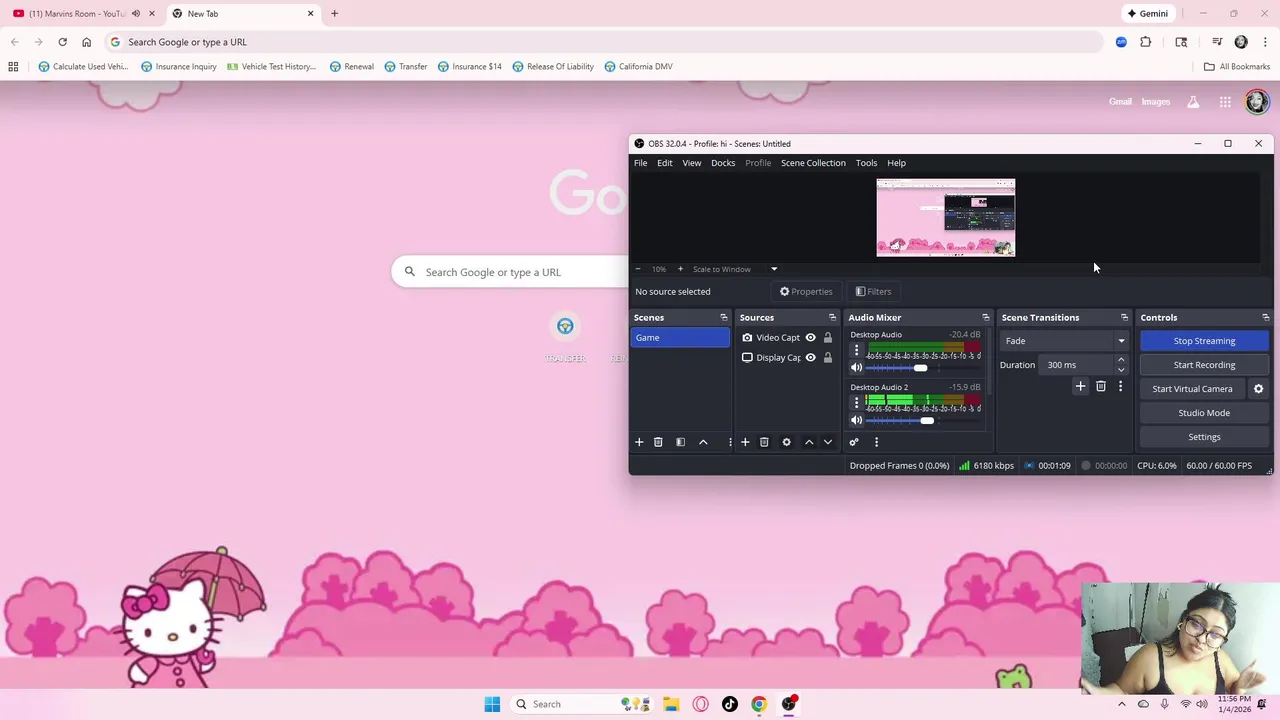Image resolution: width=1280 pixels, height=720 pixels.
Task: Hide Video Capture source eye icon
Action: tap(811, 338)
